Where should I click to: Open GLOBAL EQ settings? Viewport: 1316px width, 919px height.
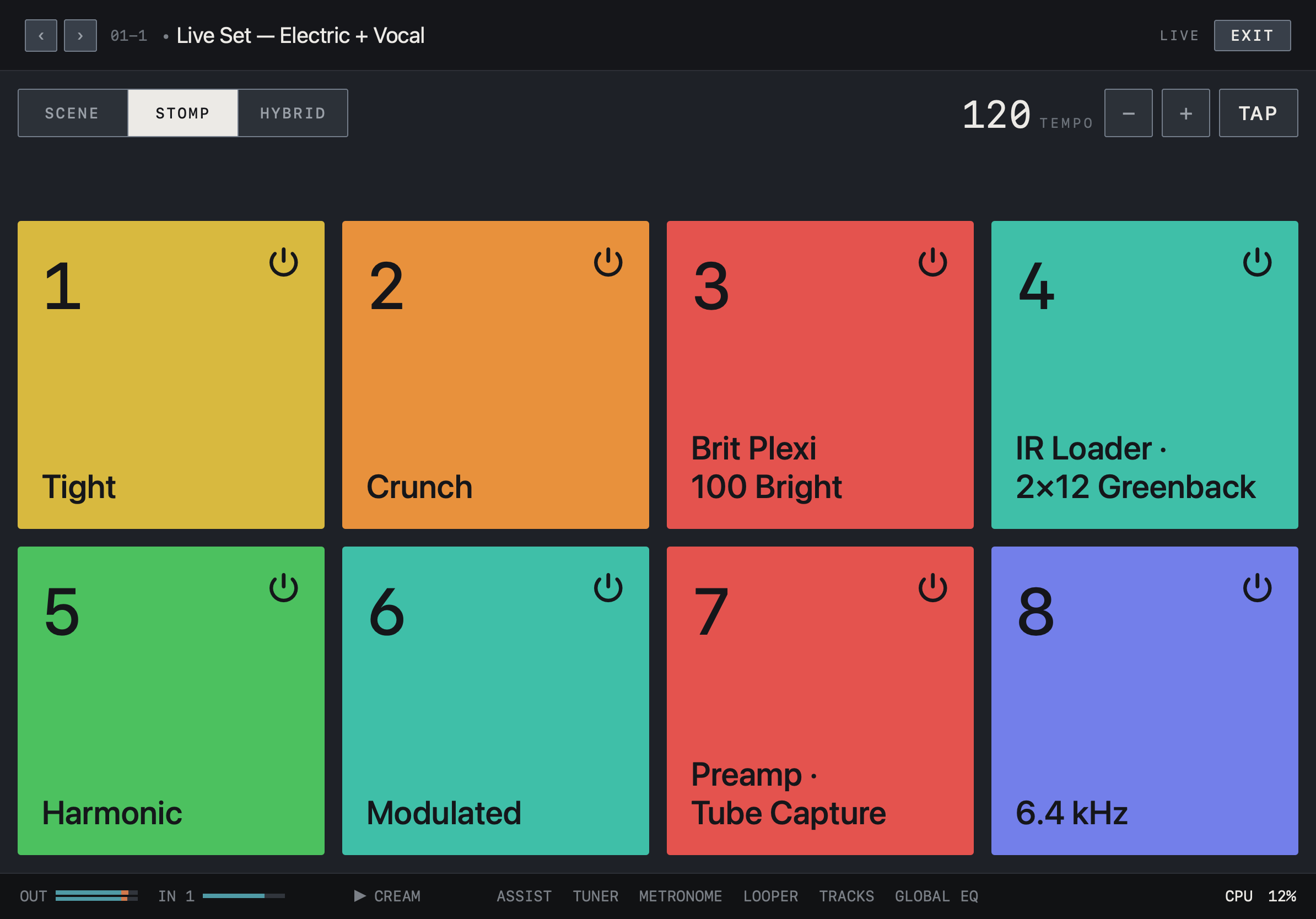(x=936, y=896)
